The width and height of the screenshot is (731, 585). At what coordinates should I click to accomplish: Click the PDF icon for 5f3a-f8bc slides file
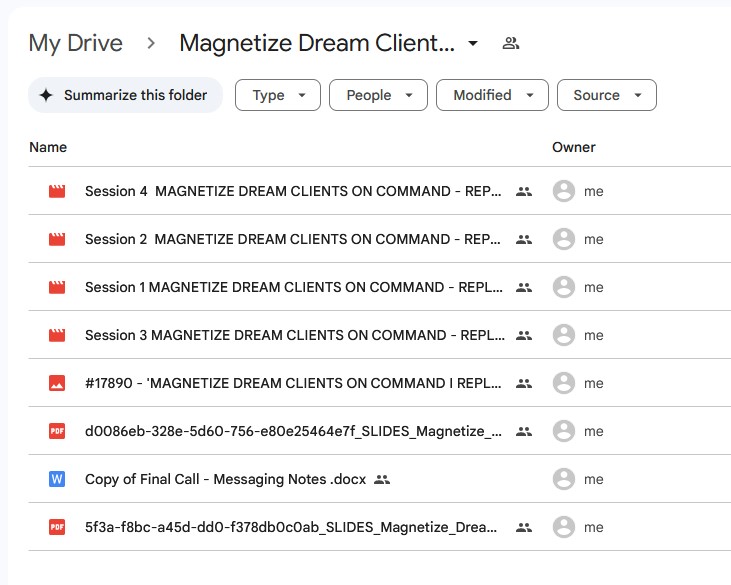pyautogui.click(x=57, y=527)
